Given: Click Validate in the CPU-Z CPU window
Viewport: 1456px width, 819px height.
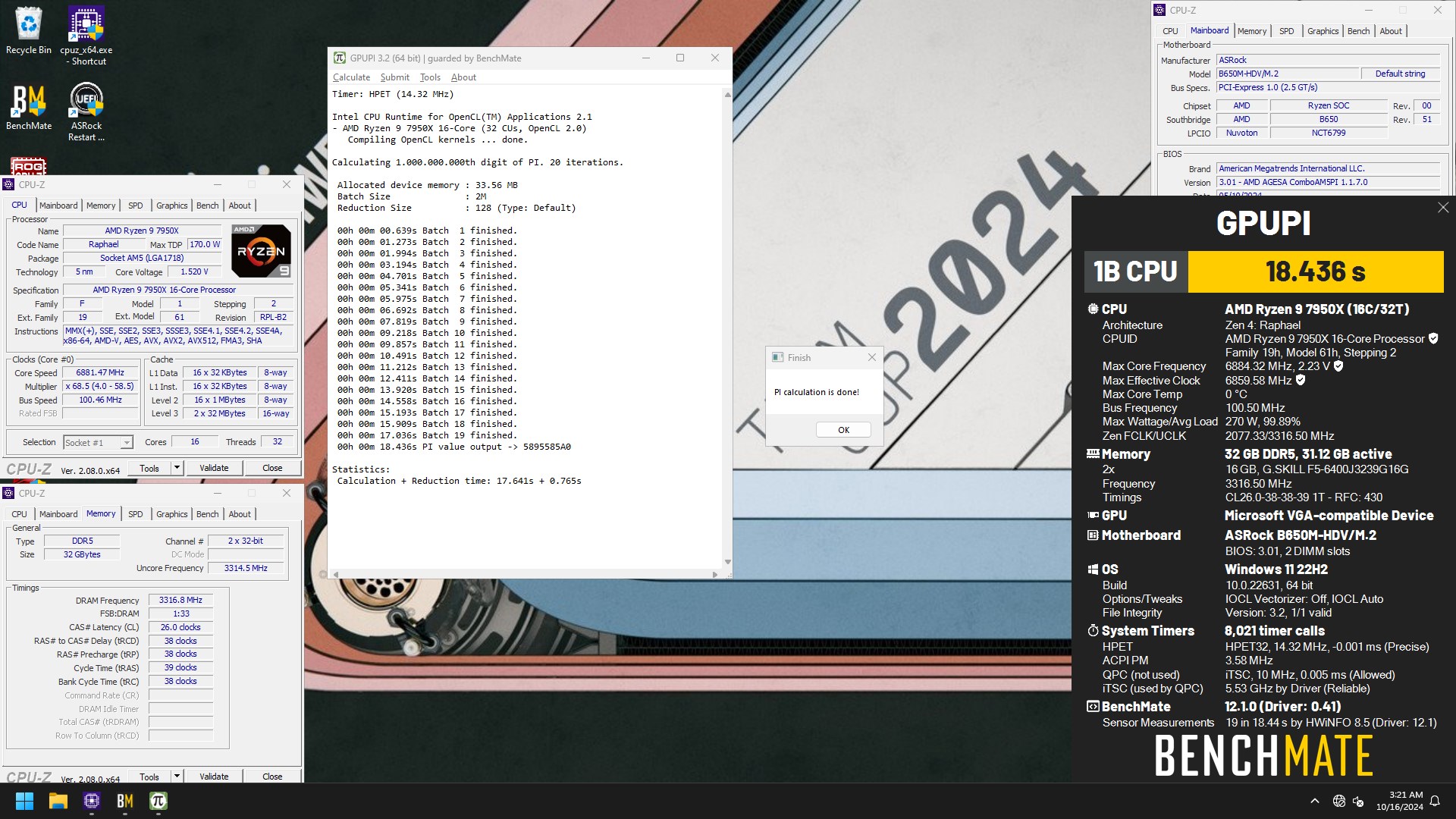Looking at the screenshot, I should [214, 469].
